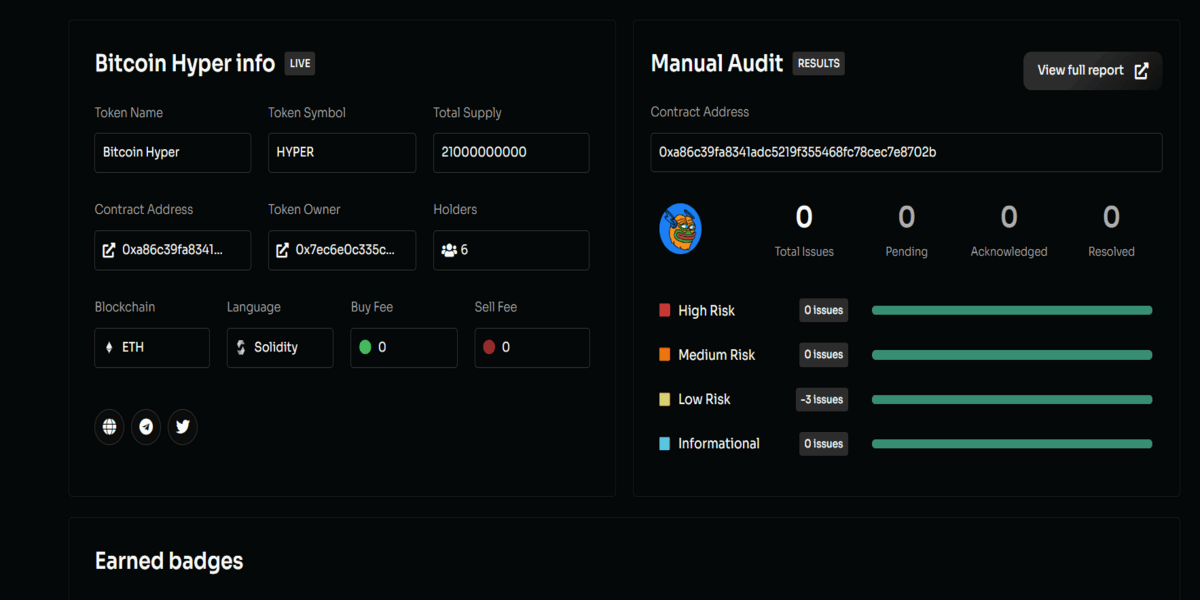Click Informational 0 Issues badge

[823, 443]
